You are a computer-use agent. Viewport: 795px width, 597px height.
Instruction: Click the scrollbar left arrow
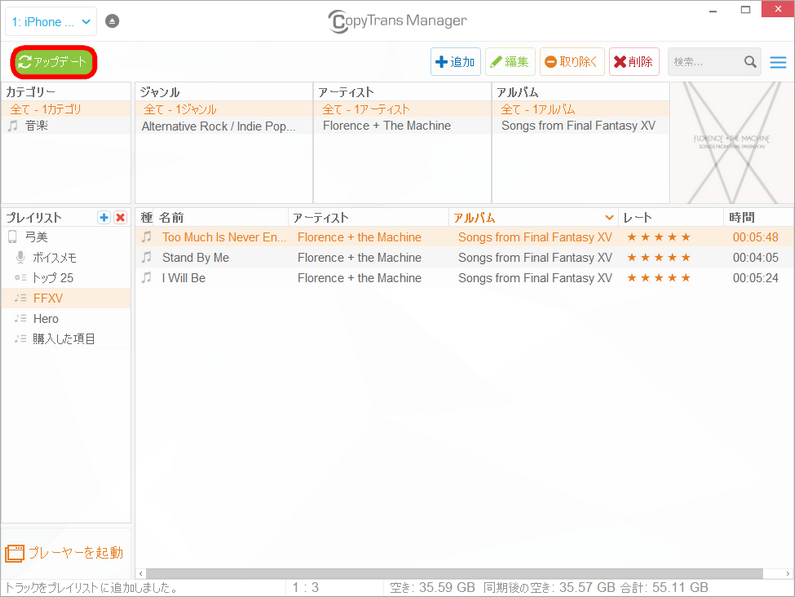(141, 574)
